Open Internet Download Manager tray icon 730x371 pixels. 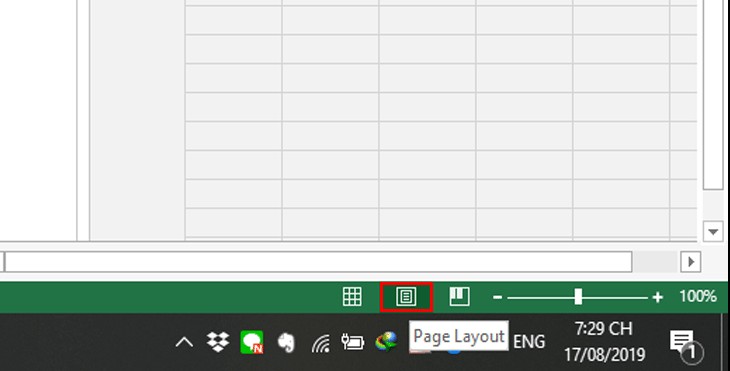[x=386, y=342]
